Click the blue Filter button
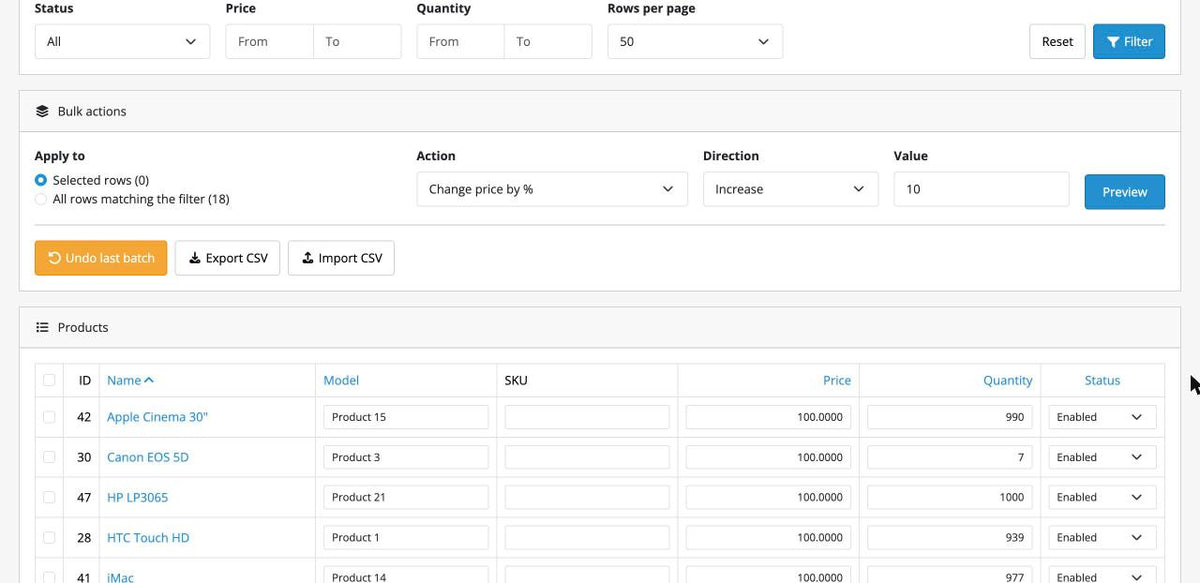The height and width of the screenshot is (583, 1200). [1129, 42]
